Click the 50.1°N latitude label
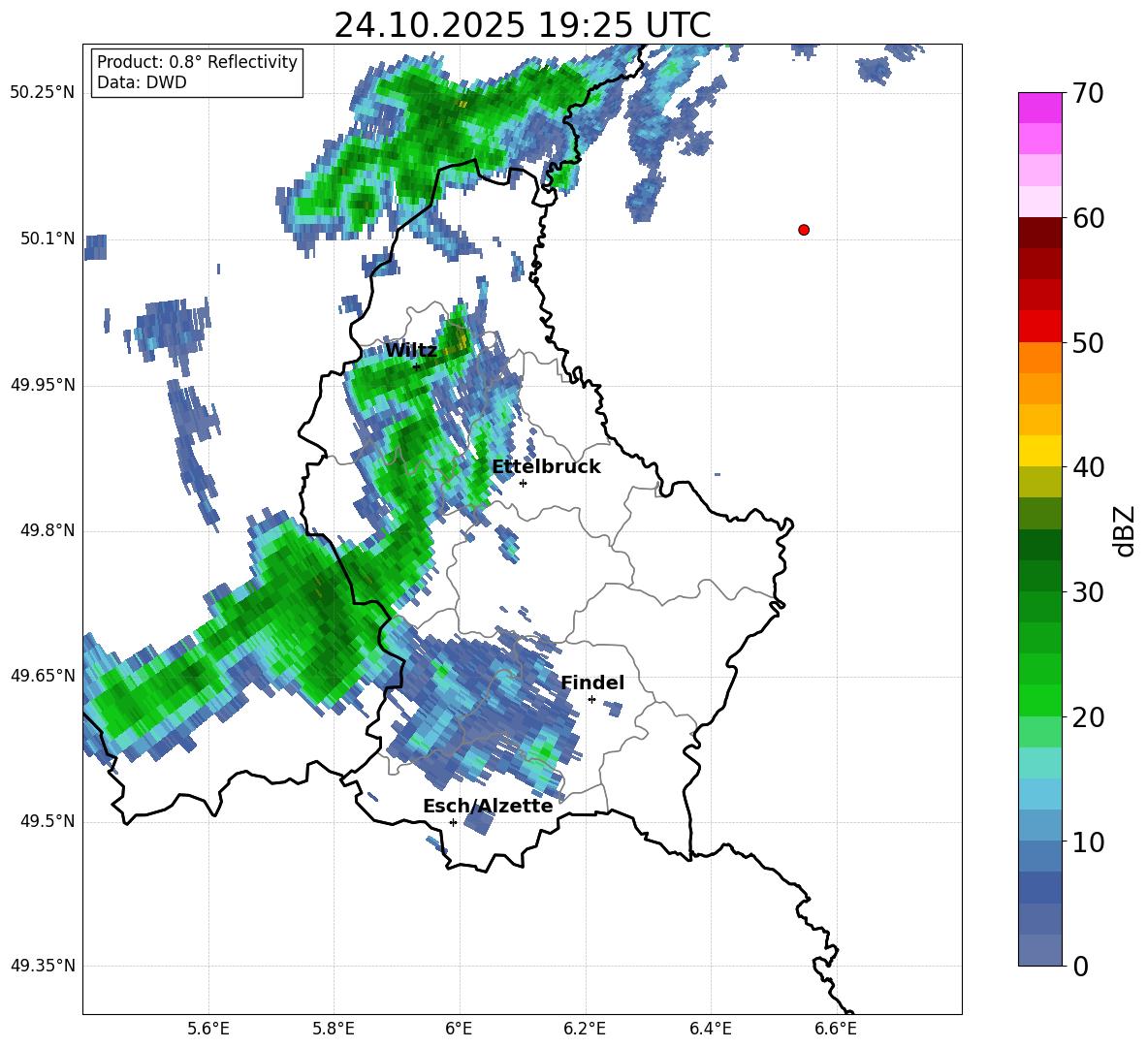The height and width of the screenshot is (1048, 1148). pos(48,238)
